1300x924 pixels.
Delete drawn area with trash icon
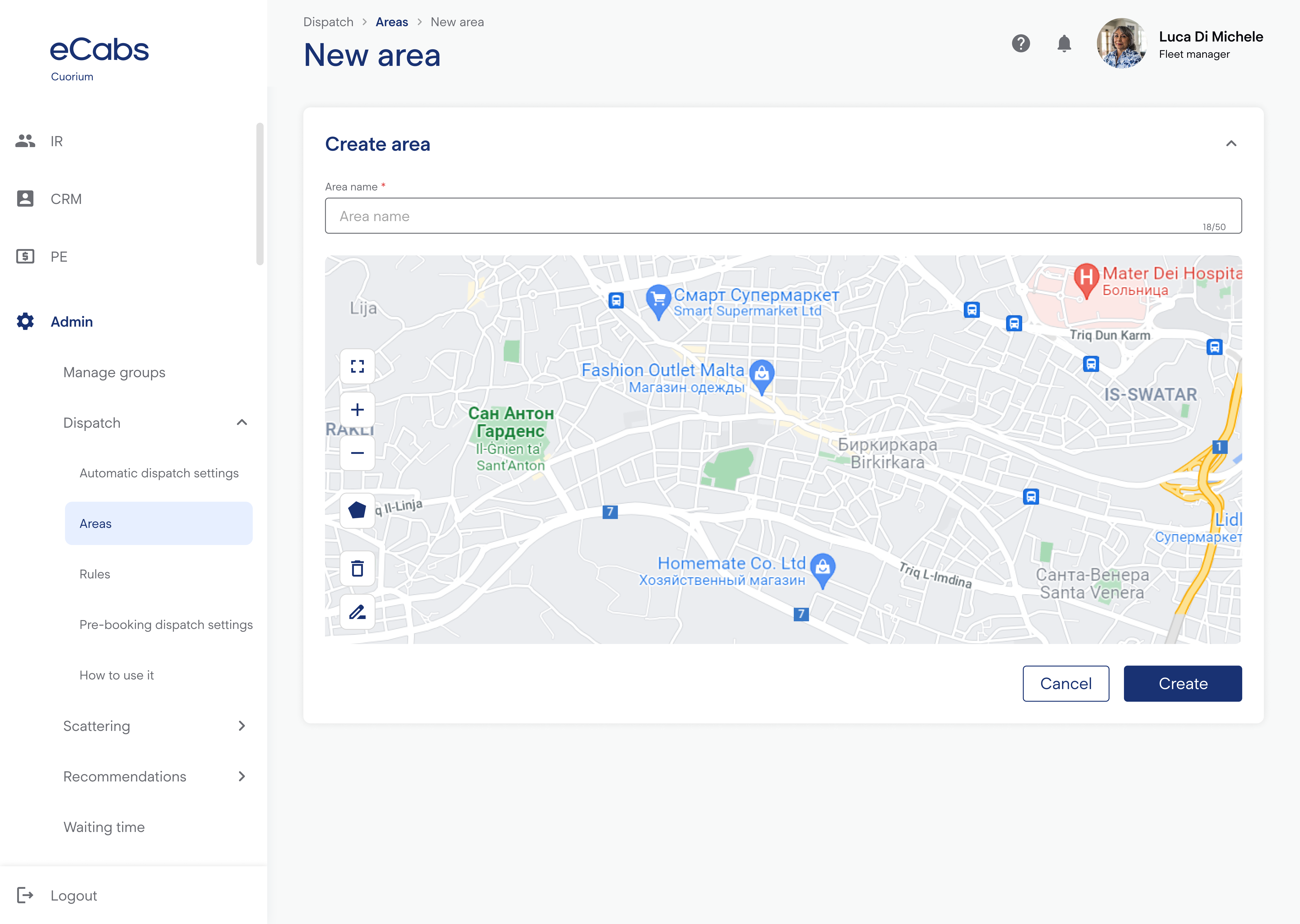[357, 568]
